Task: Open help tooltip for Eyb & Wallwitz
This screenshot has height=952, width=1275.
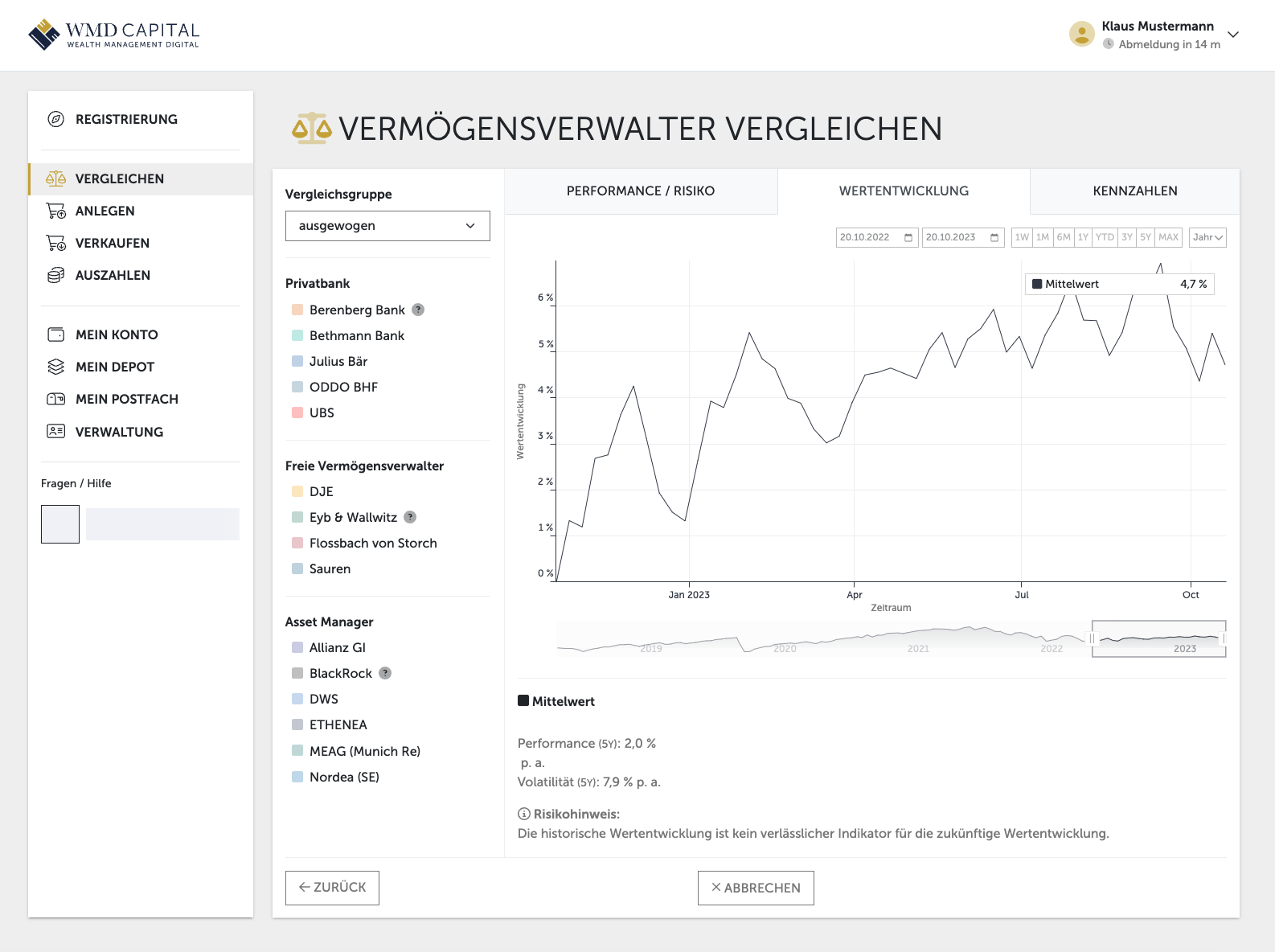Action: point(410,517)
